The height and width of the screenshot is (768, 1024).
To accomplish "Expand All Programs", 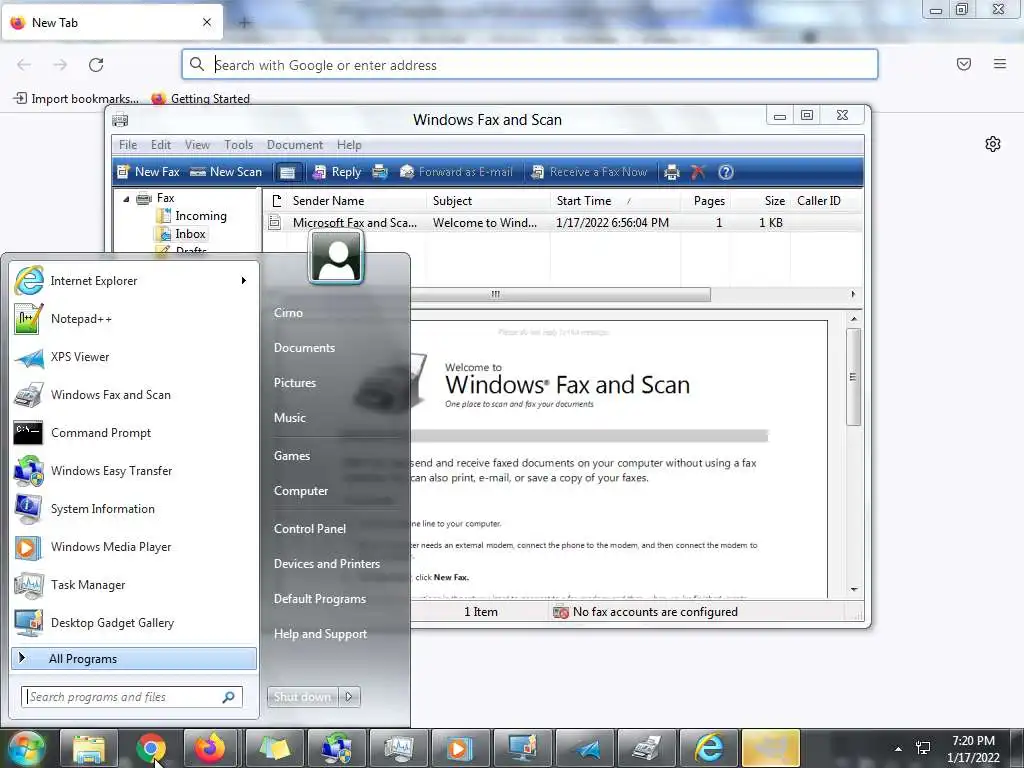I will pyautogui.click(x=134, y=659).
